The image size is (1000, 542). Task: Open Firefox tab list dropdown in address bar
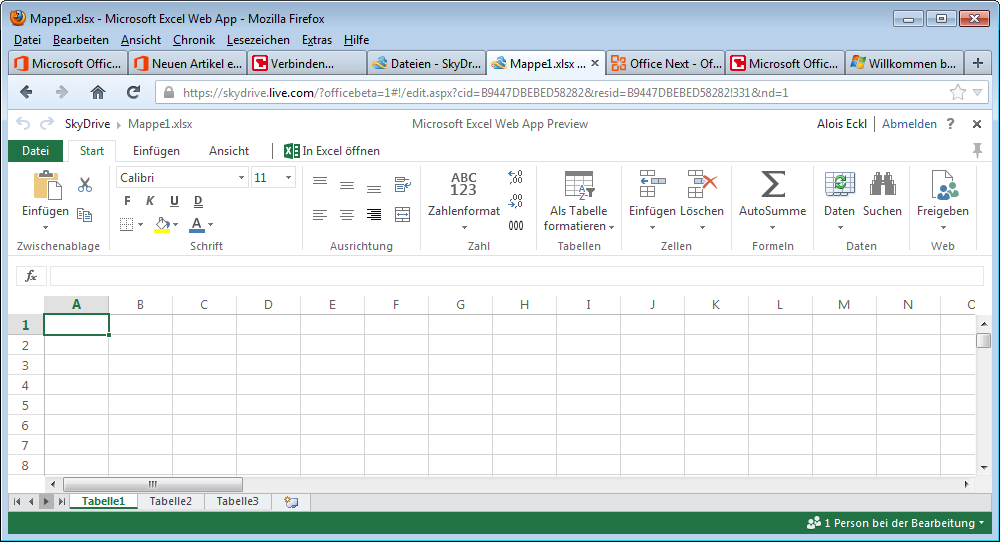pyautogui.click(x=977, y=93)
